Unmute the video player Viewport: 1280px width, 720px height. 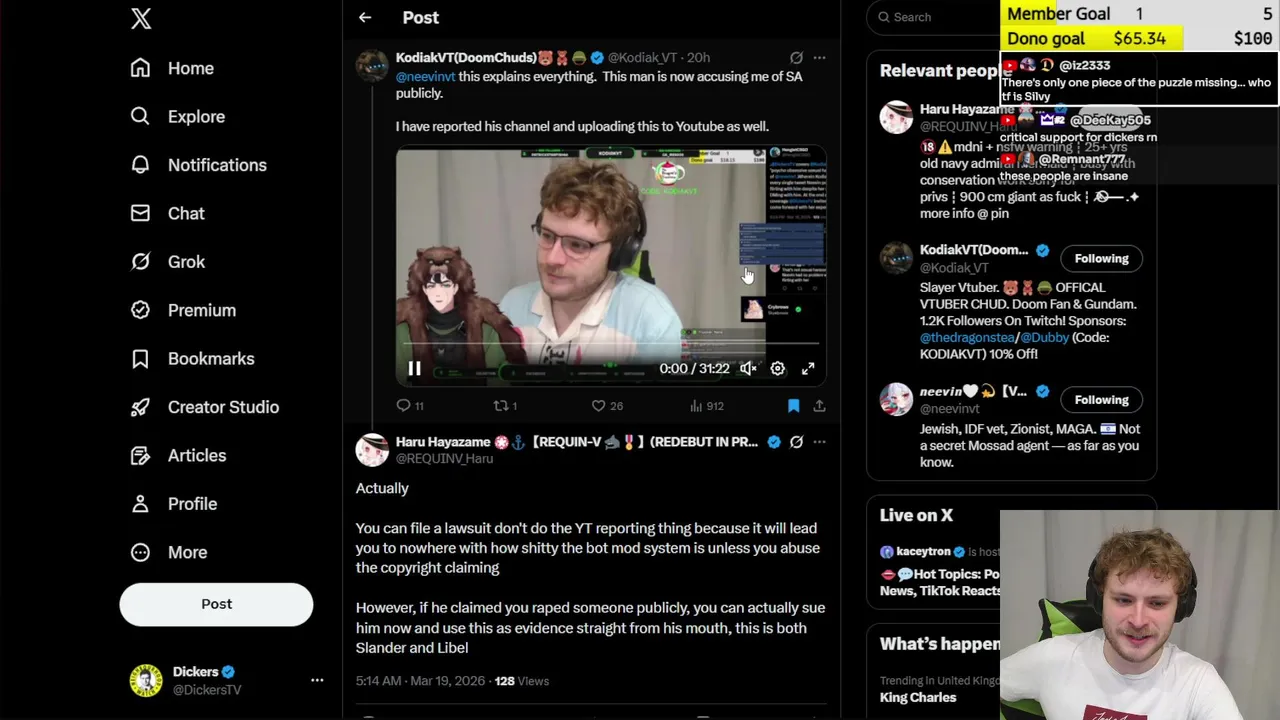748,369
